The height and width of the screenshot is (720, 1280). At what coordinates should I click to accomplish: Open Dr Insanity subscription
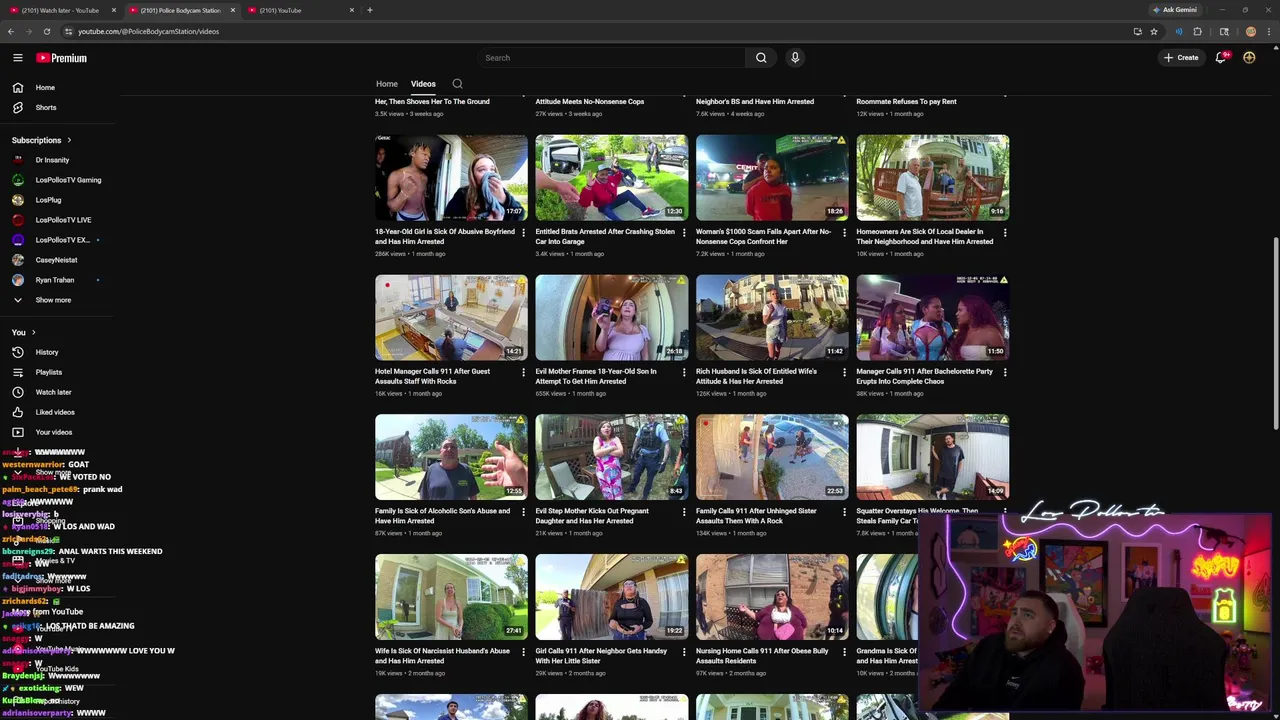pyautogui.click(x=52, y=160)
